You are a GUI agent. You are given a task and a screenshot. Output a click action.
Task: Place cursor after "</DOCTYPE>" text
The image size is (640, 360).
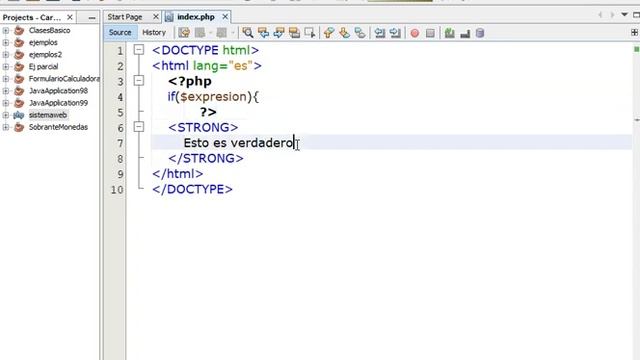click(x=233, y=189)
